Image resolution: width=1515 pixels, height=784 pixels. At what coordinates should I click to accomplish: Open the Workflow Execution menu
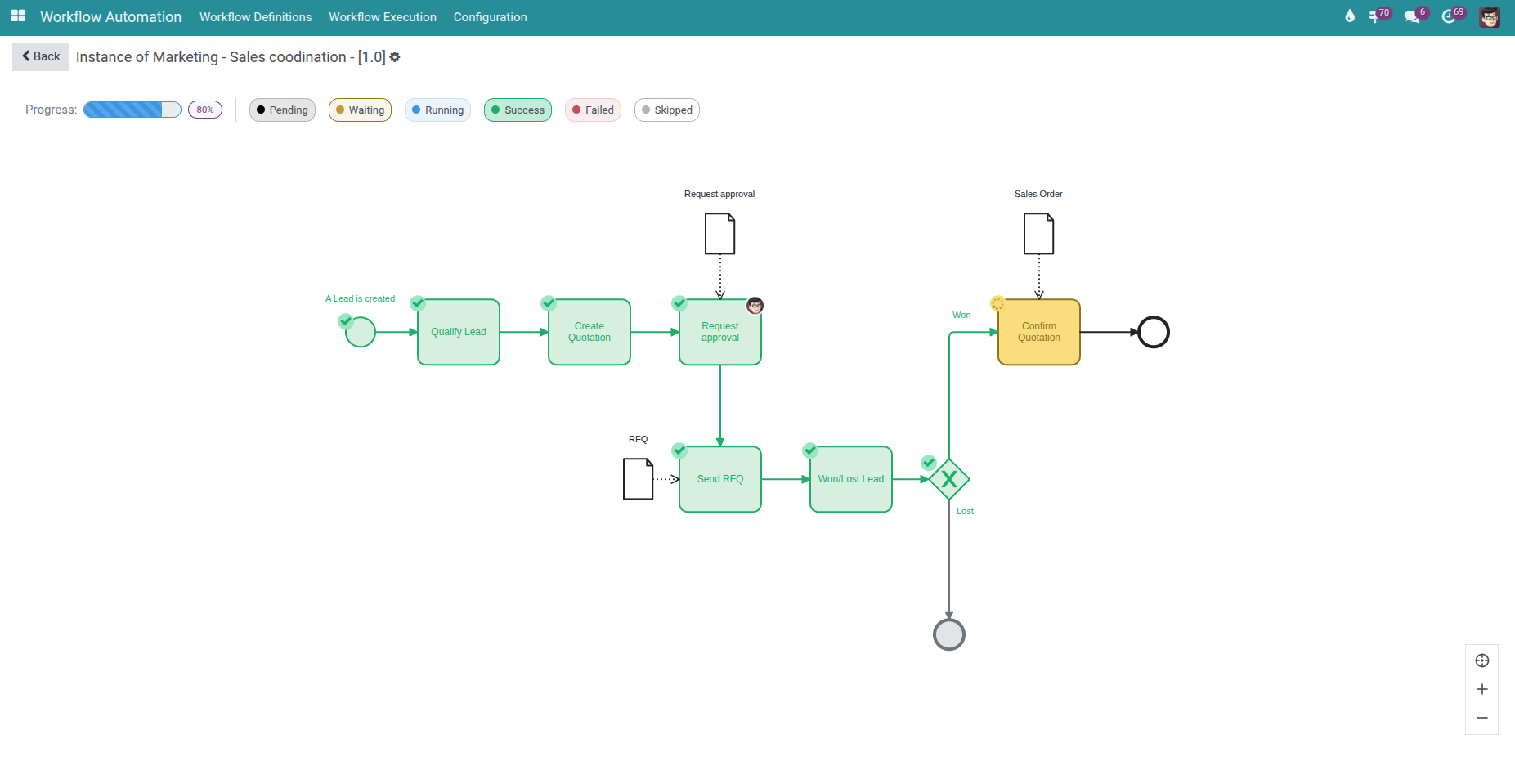(383, 16)
